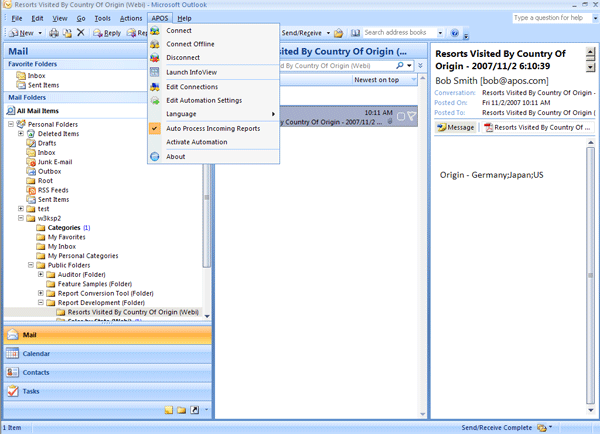This screenshot has width=600, height=434.
Task: Click the Folder List icon at bottom
Action: [182, 410]
